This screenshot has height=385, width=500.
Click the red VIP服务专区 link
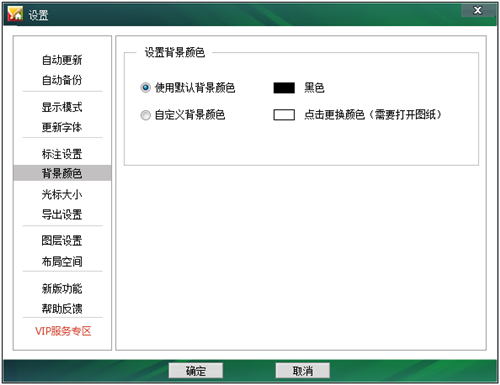63,331
